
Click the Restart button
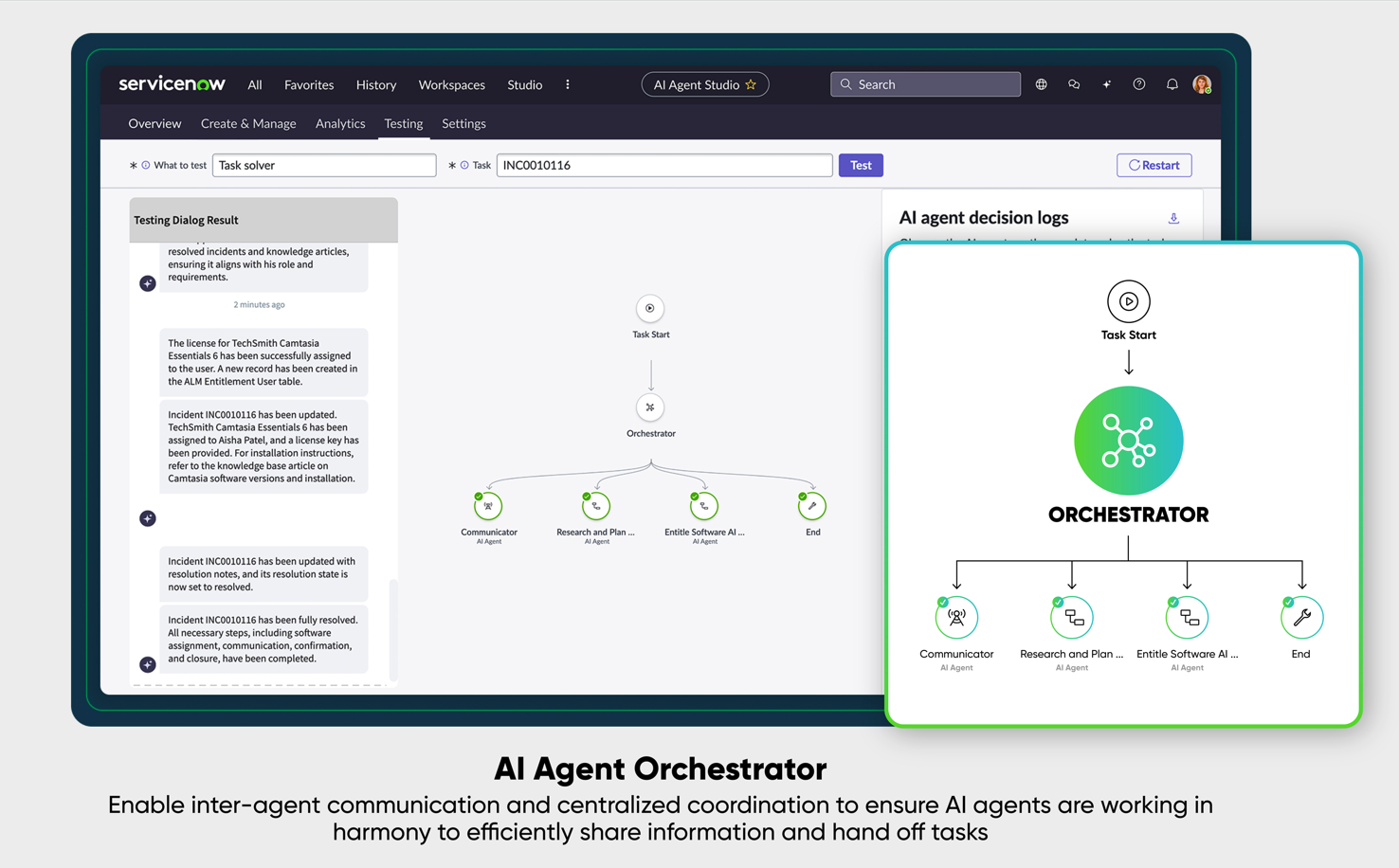point(1154,165)
